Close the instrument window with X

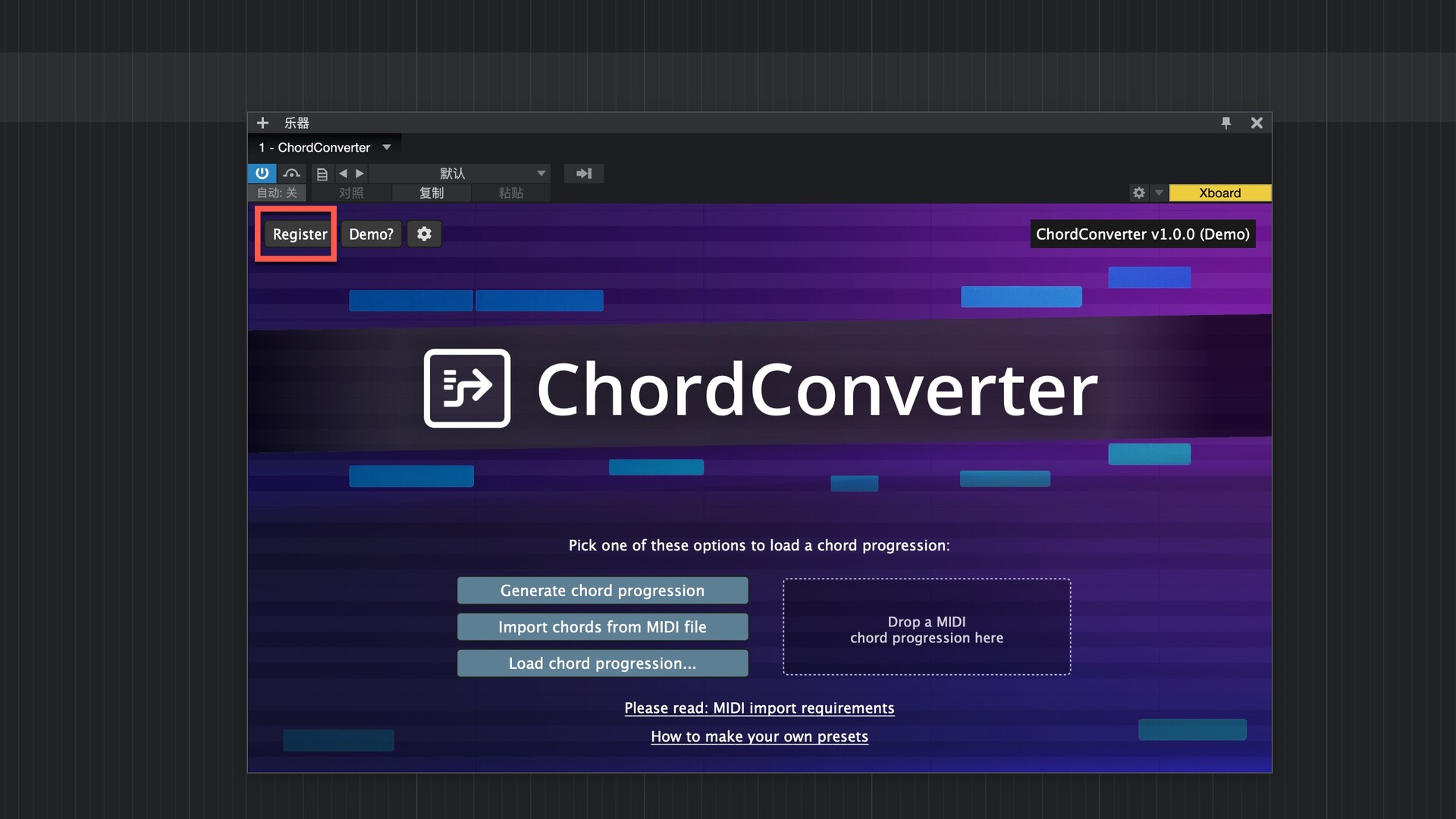pos(1257,123)
